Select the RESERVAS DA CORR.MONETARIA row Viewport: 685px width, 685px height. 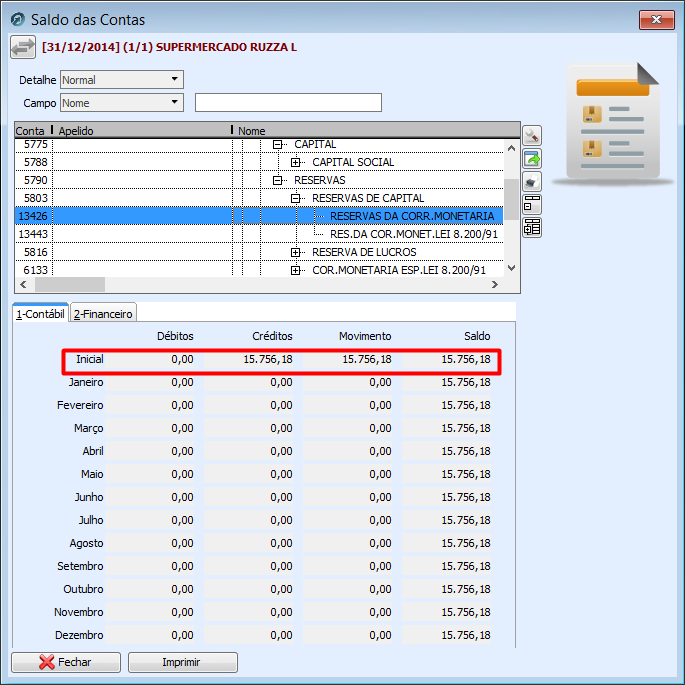click(259, 216)
